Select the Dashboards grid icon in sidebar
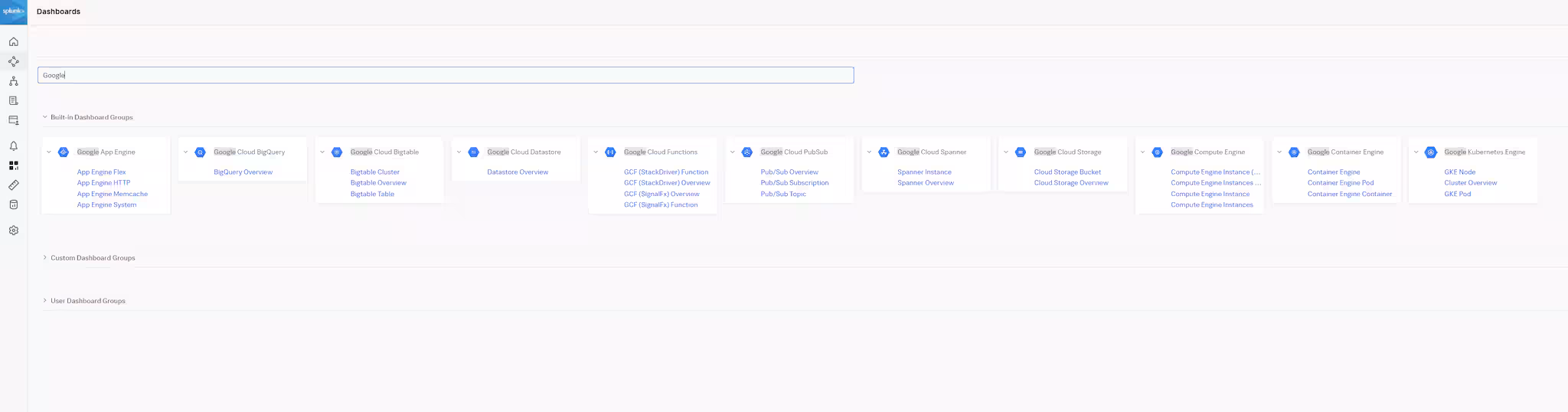 click(x=13, y=165)
